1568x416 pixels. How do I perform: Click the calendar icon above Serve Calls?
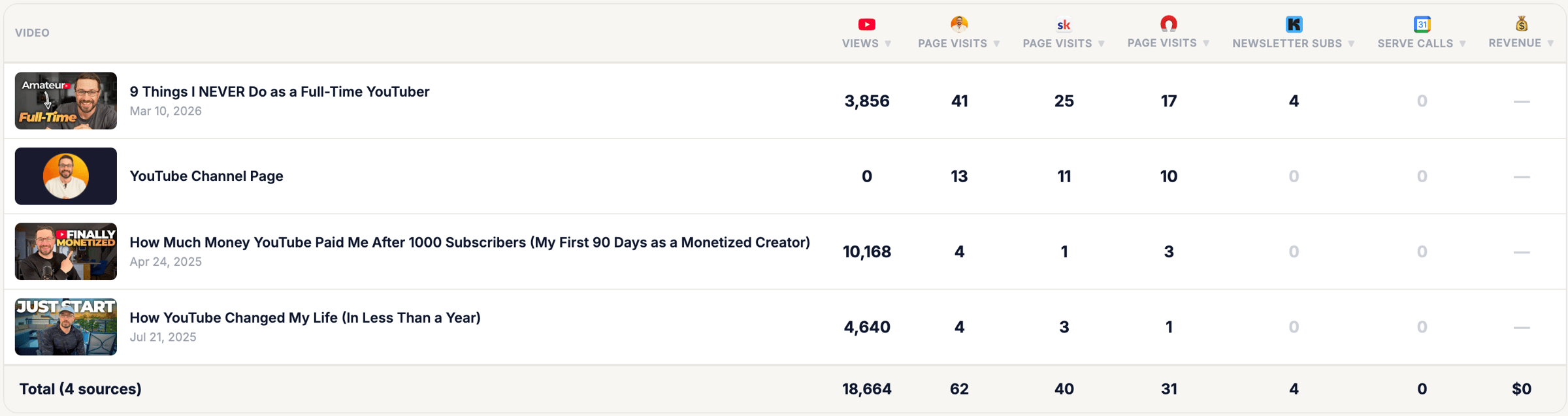point(1422,24)
